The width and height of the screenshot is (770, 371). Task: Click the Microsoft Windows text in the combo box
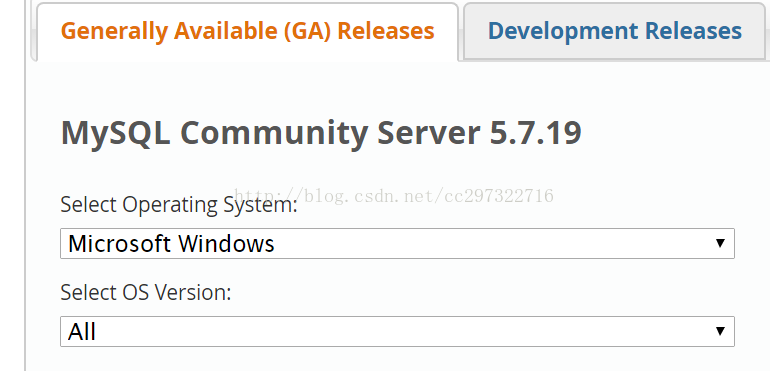171,244
